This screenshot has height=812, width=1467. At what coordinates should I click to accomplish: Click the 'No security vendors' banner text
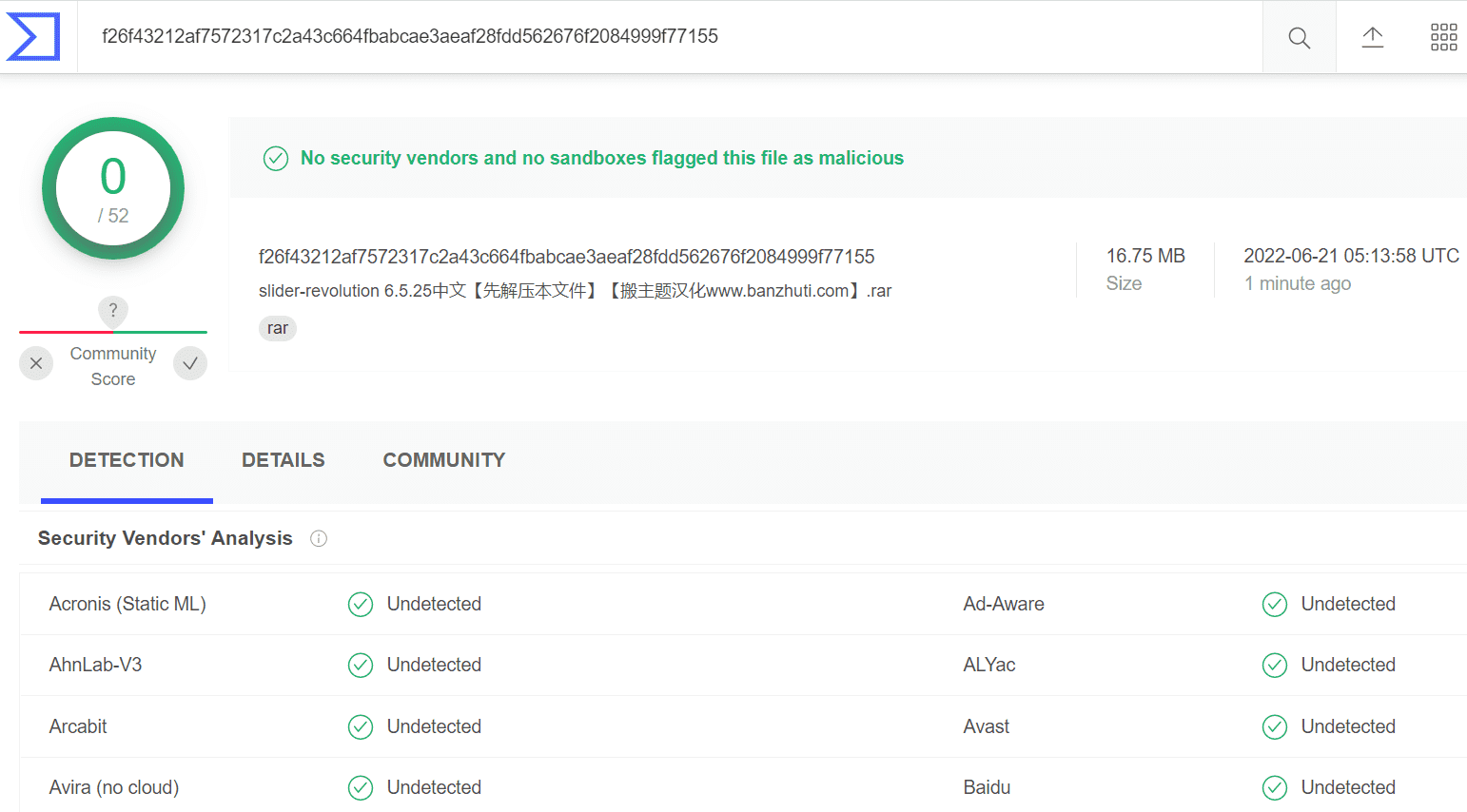pyautogui.click(x=602, y=158)
